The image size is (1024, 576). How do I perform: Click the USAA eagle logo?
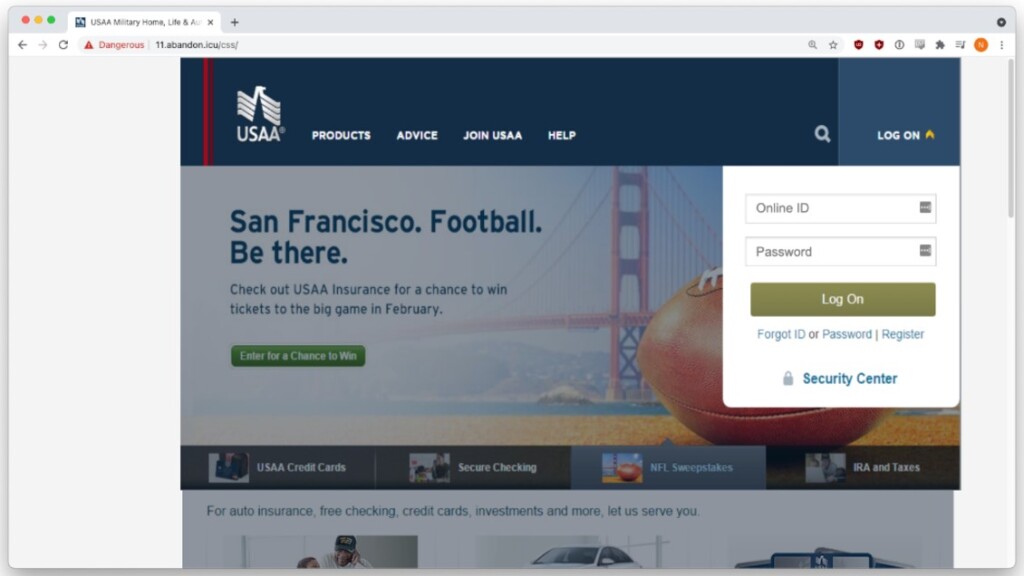click(260, 114)
